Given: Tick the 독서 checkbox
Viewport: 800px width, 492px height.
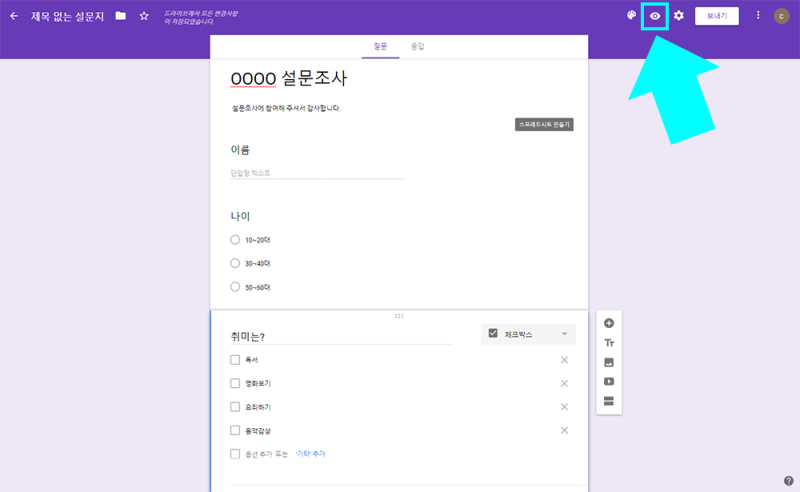Looking at the screenshot, I should tap(235, 360).
